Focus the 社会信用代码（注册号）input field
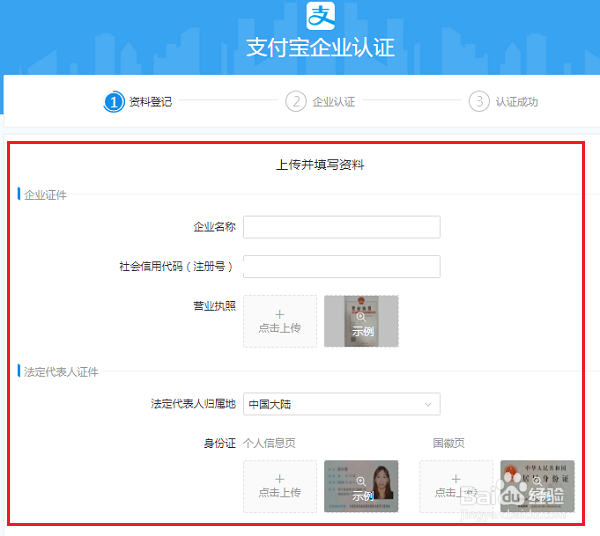The height and width of the screenshot is (536, 600). [342, 266]
